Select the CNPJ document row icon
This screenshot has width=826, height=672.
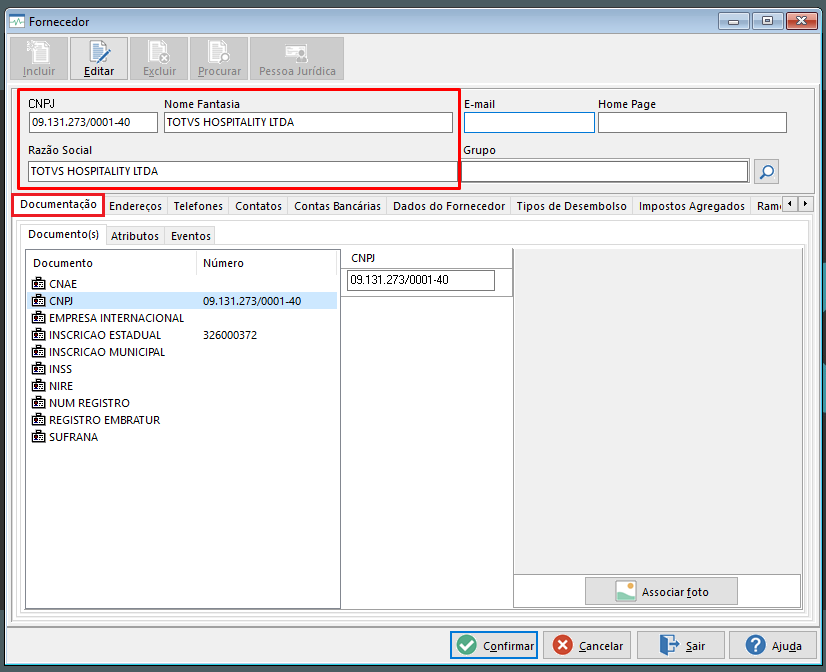click(38, 301)
